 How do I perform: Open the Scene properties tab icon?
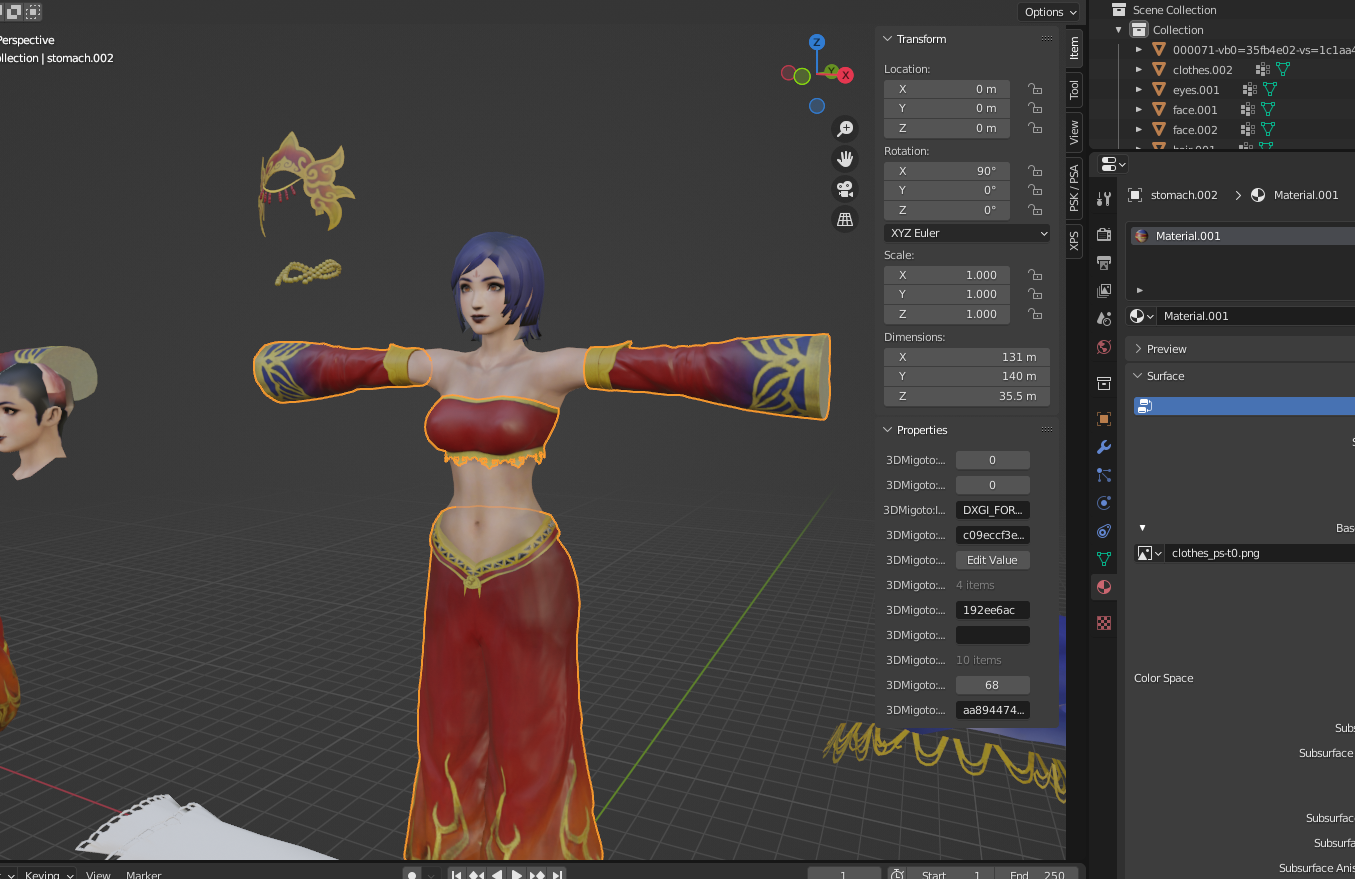tap(1104, 319)
